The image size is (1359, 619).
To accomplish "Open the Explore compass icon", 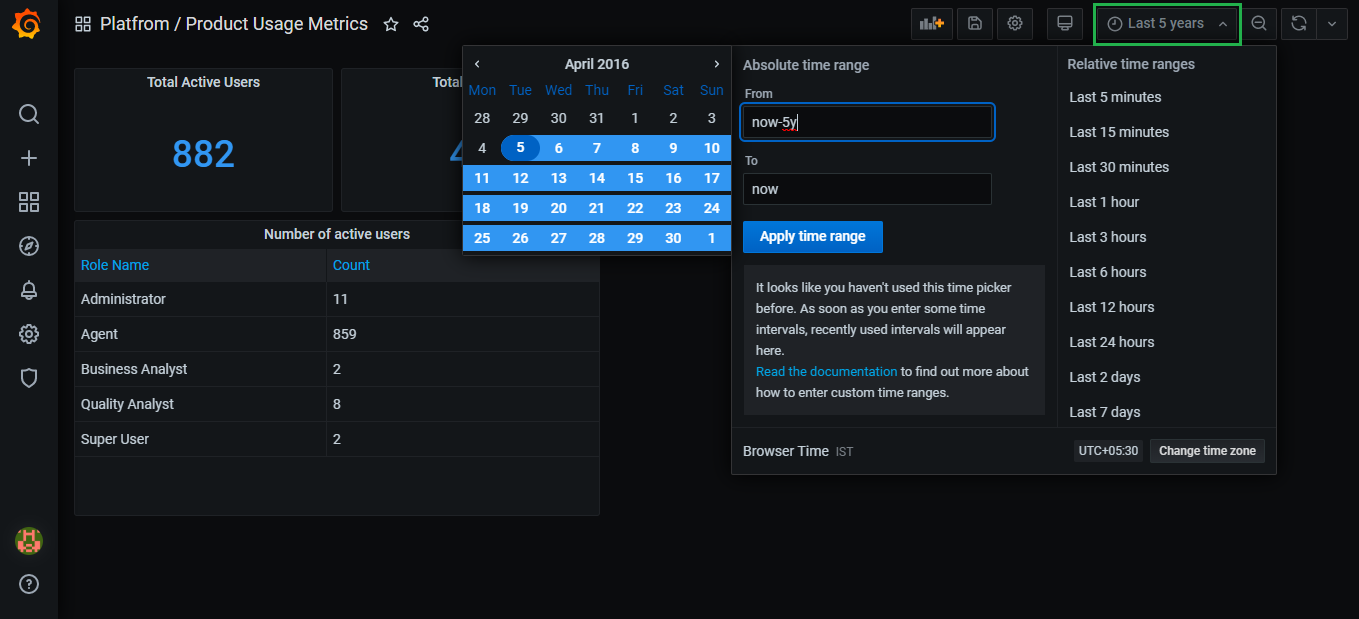I will (29, 246).
